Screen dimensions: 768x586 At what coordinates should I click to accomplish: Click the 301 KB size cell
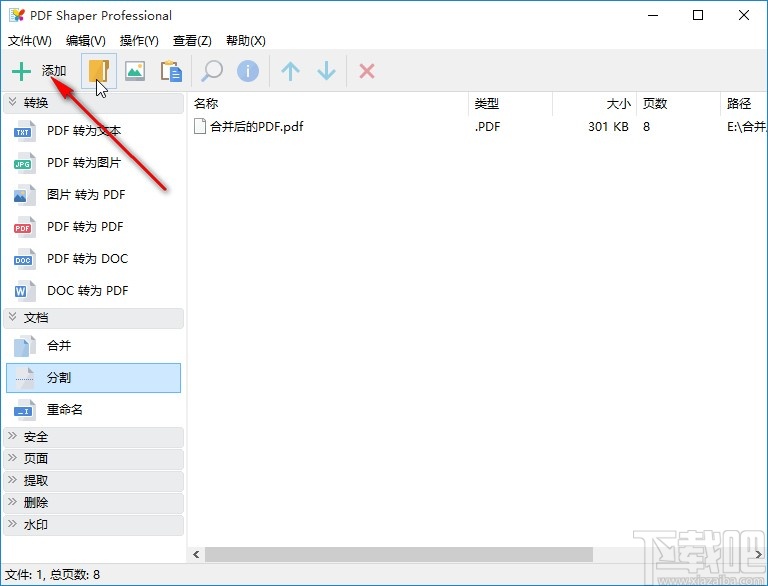coord(608,127)
